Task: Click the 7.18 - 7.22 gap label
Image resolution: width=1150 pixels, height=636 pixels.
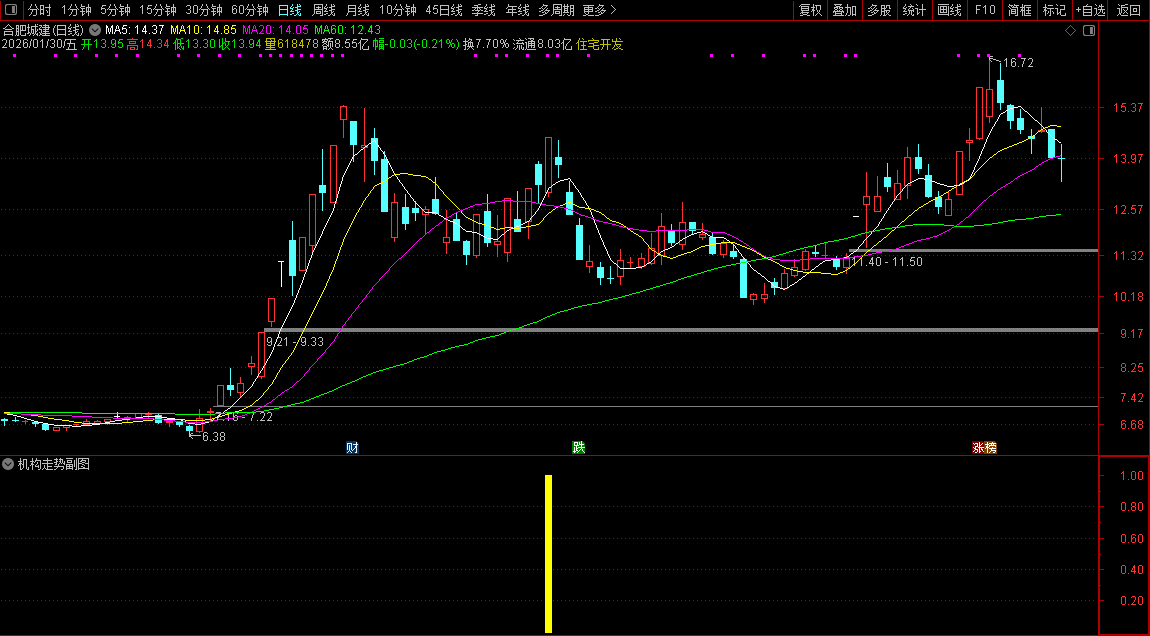Action: (x=245, y=417)
